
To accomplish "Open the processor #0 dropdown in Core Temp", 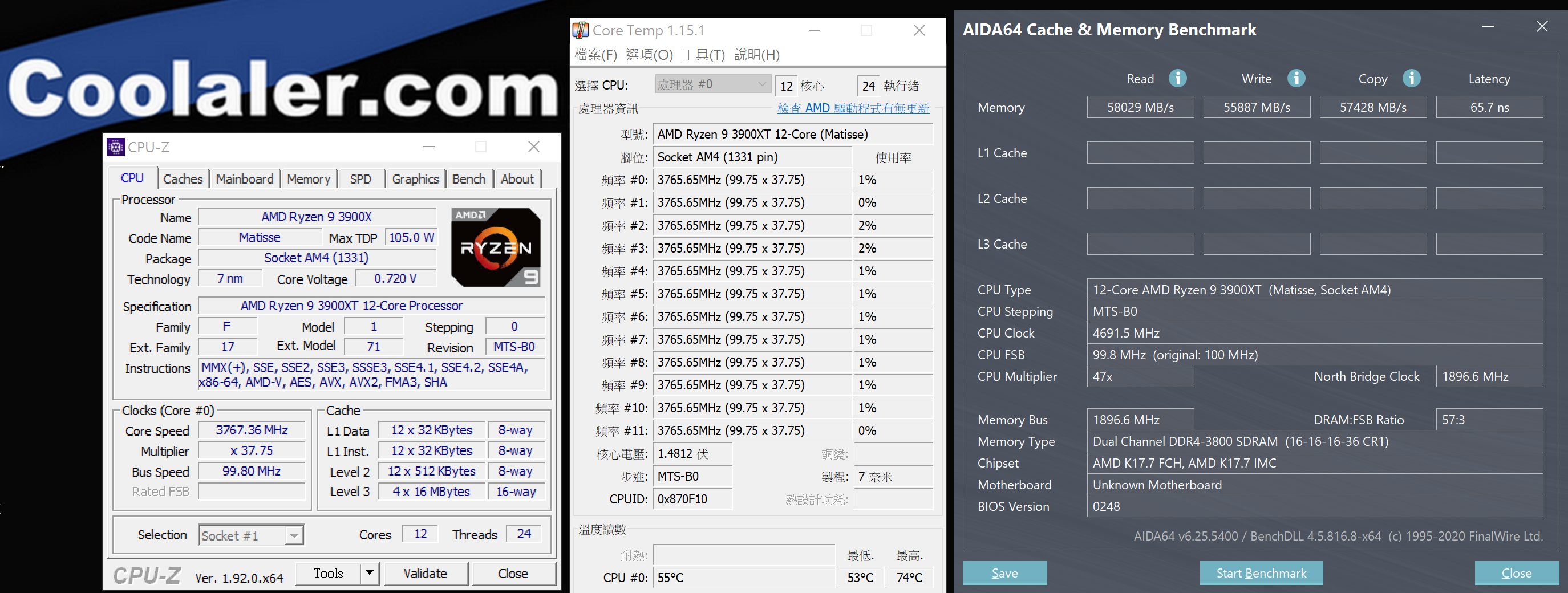I will 713,84.
